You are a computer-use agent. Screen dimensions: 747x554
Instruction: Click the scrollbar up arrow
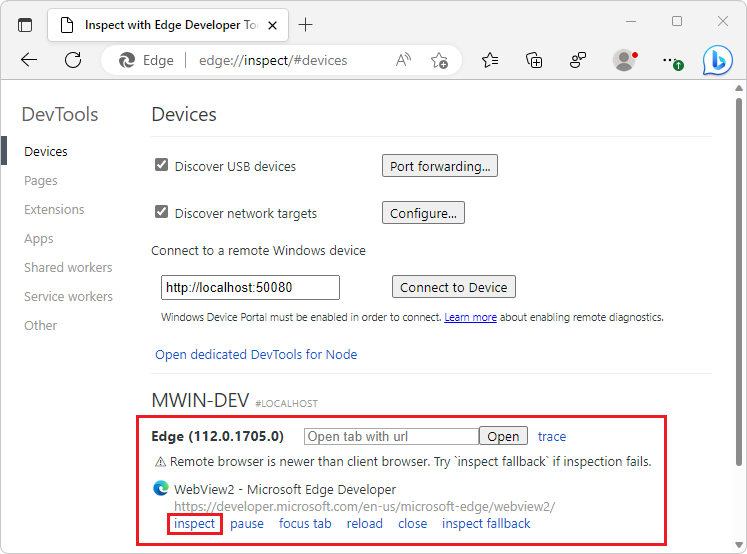click(739, 88)
